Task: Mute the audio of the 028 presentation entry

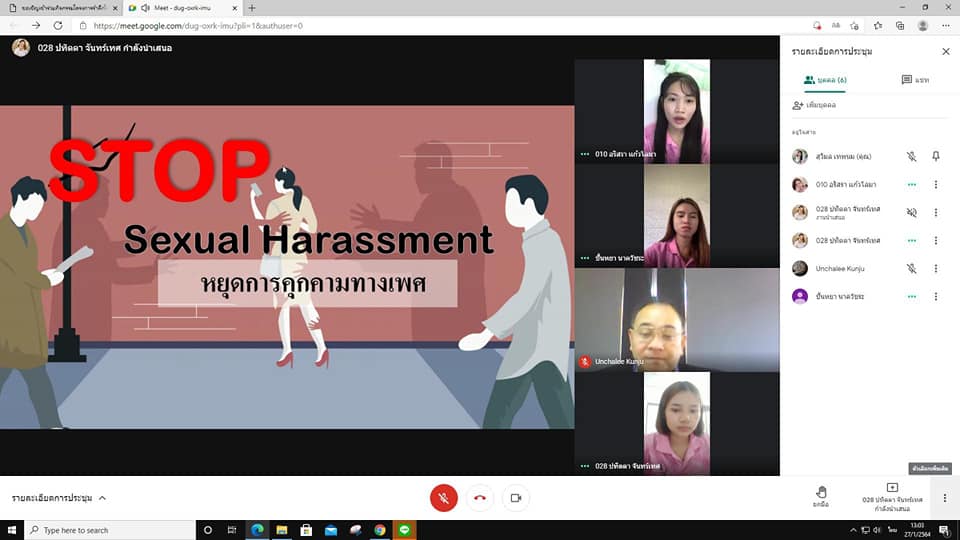Action: click(911, 213)
